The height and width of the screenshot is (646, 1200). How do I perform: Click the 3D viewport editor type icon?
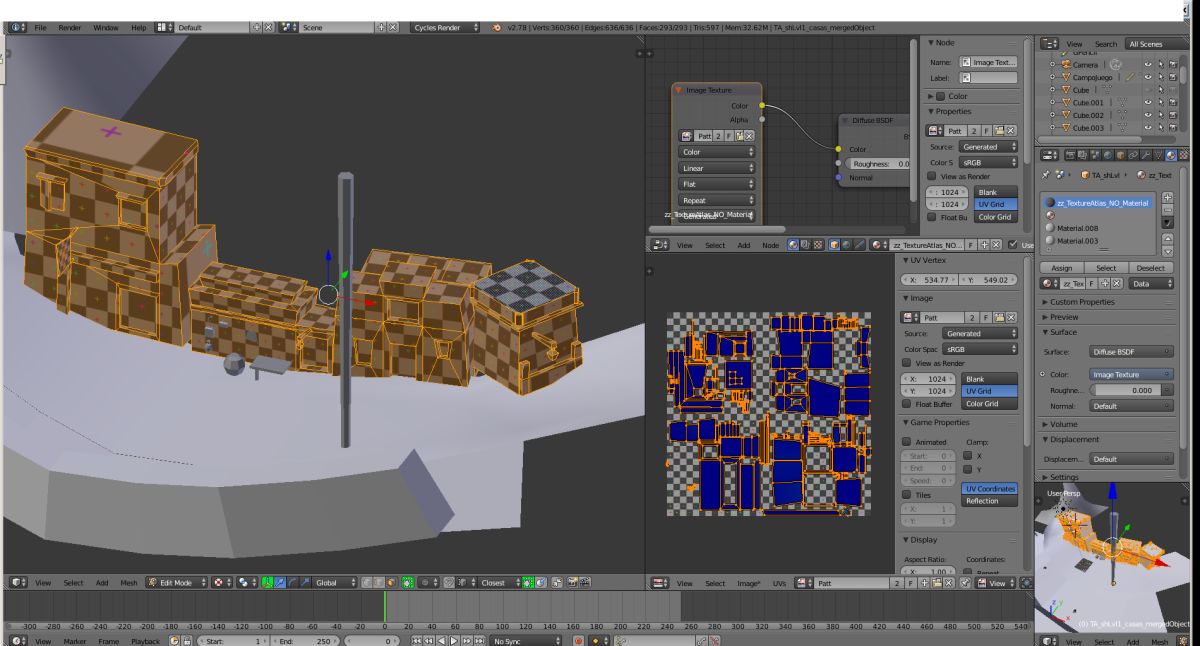(x=18, y=582)
